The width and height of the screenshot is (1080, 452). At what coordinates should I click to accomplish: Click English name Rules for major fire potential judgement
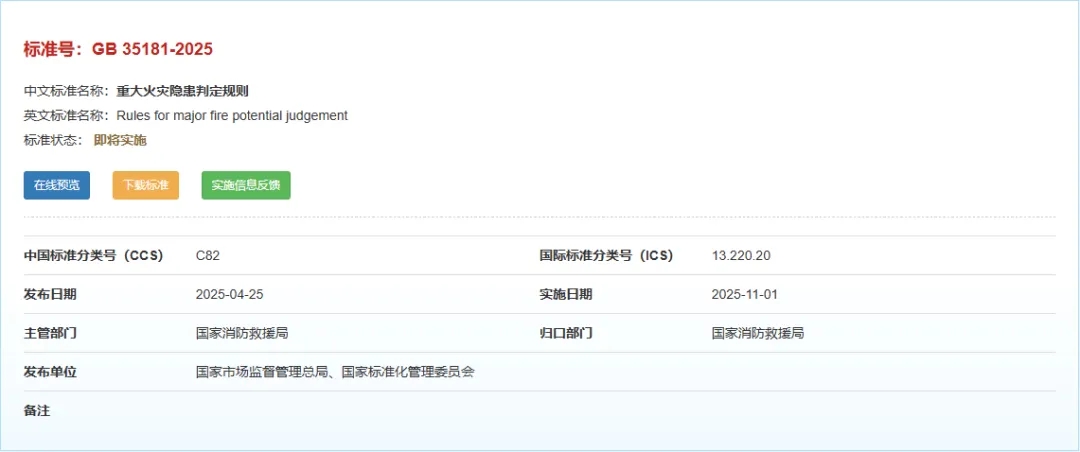(232, 115)
